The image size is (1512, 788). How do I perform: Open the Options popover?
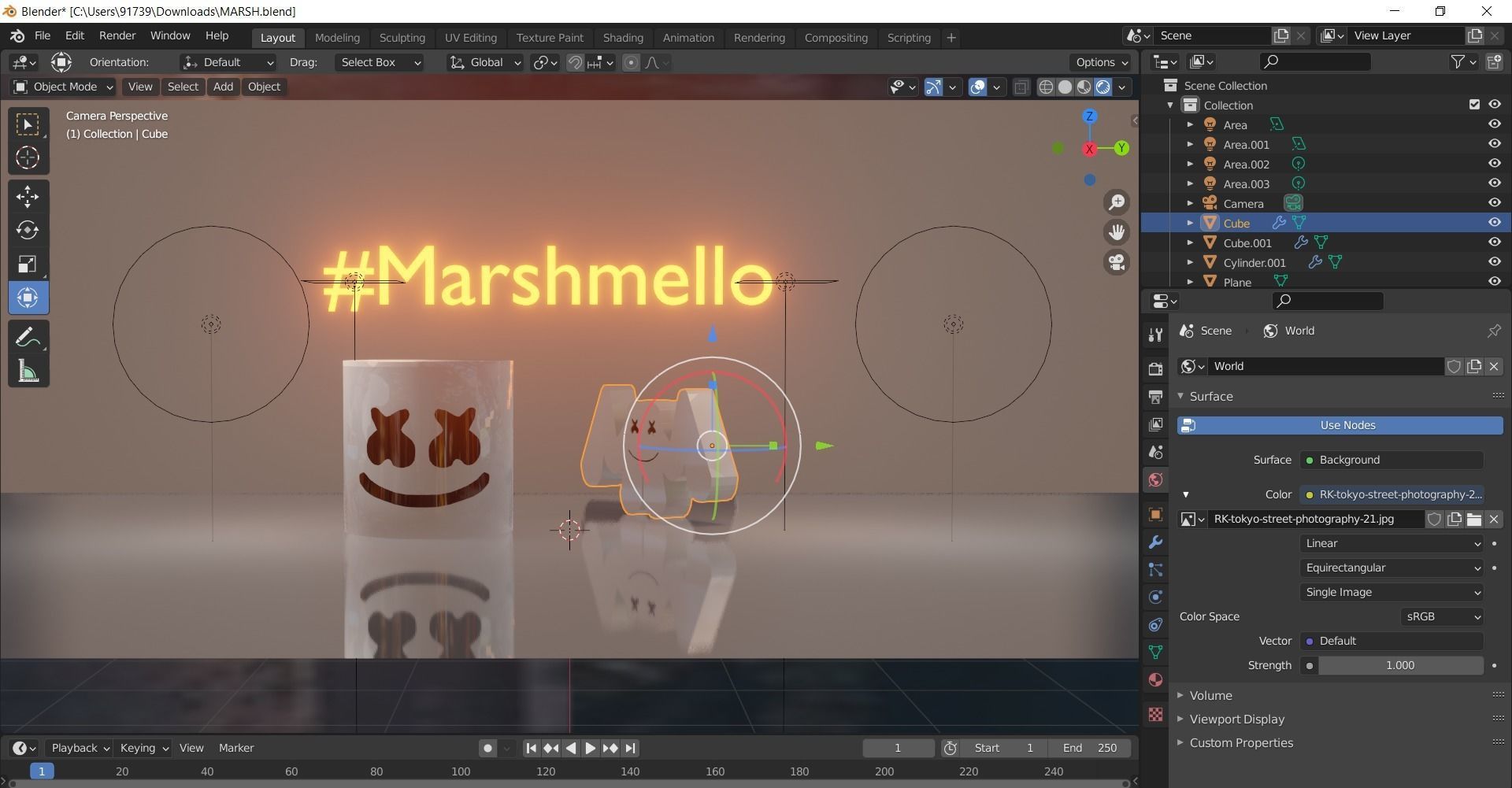1102,62
